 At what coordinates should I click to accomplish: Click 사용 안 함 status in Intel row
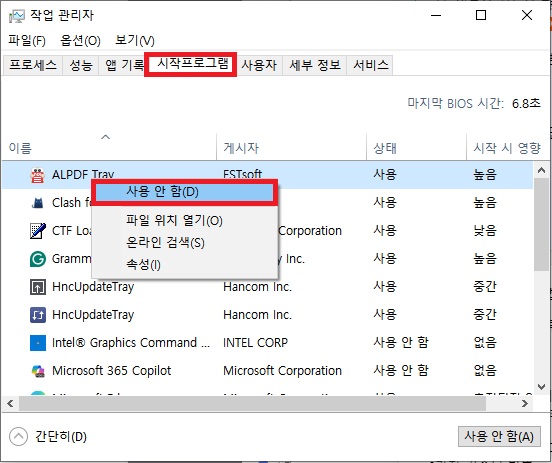click(x=401, y=343)
